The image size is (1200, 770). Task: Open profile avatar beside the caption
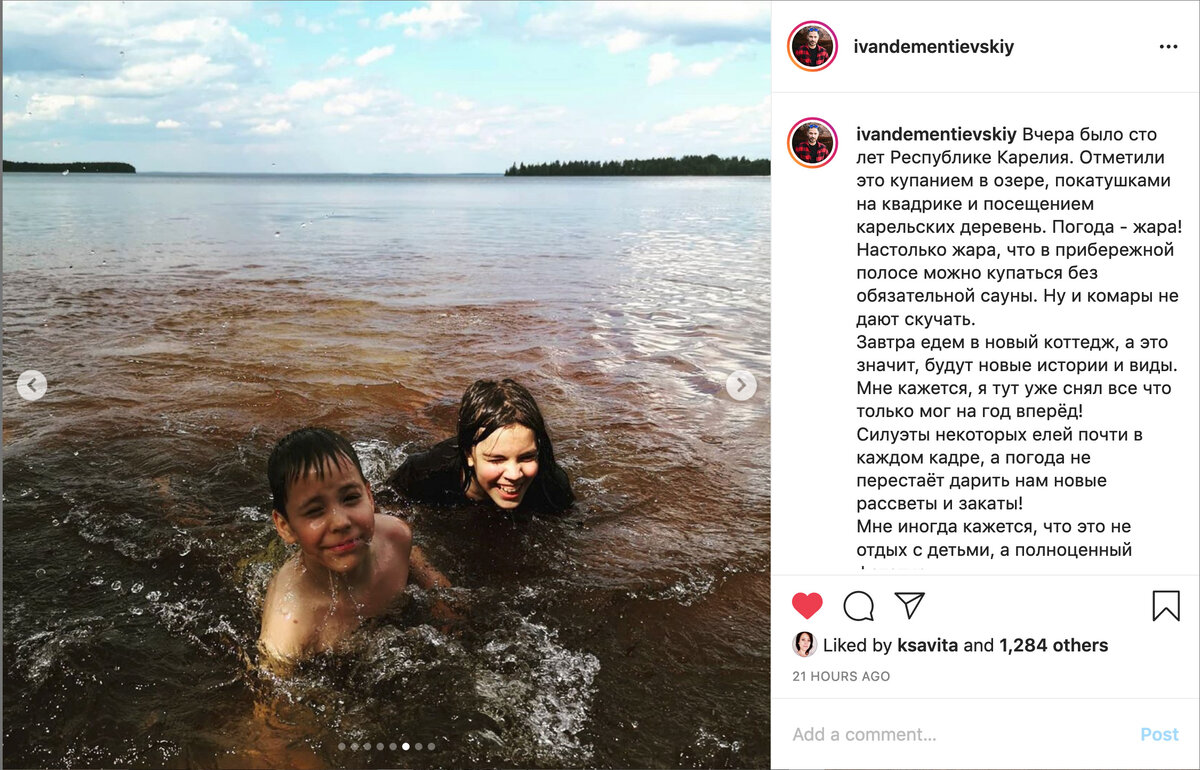pos(813,142)
